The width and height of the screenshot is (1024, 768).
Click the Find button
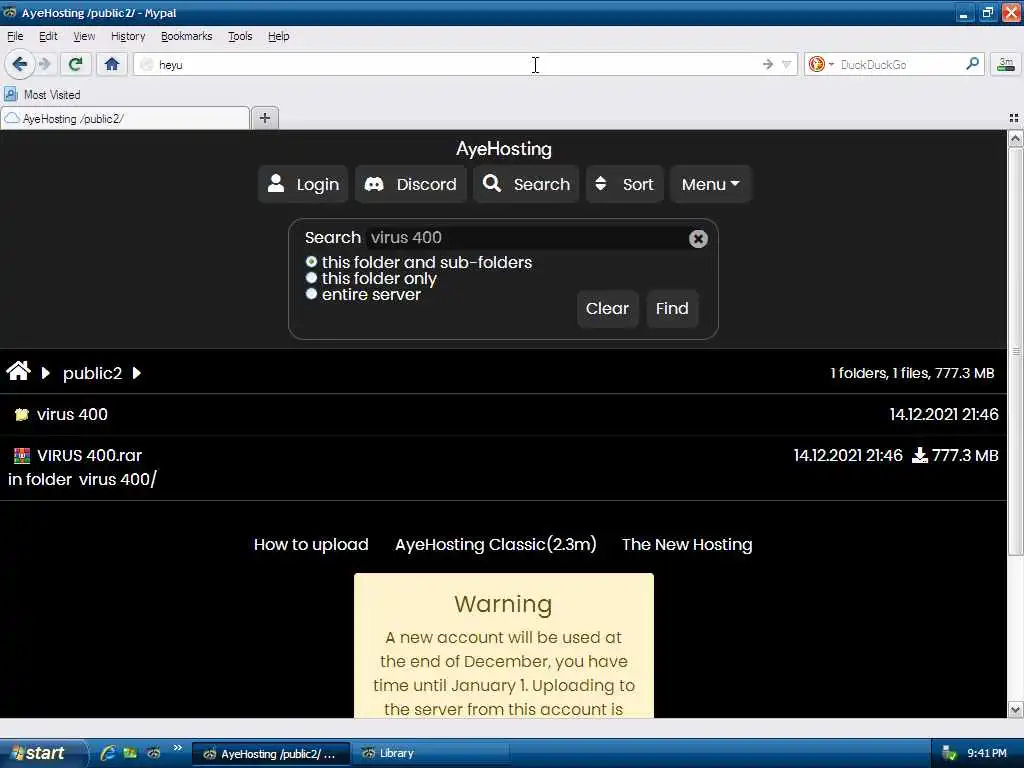tap(672, 308)
